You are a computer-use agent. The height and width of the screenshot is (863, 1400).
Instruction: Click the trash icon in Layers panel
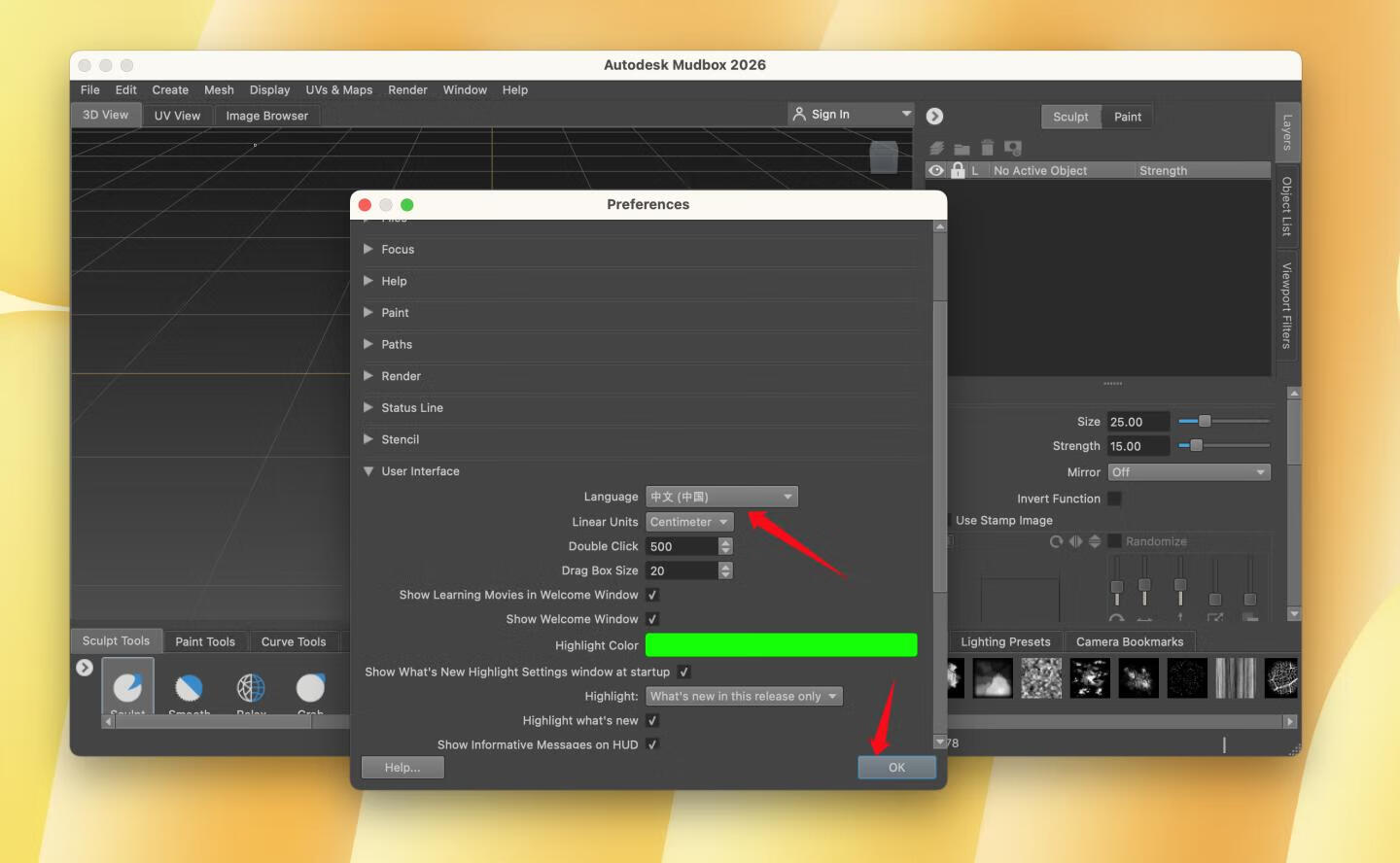[987, 148]
